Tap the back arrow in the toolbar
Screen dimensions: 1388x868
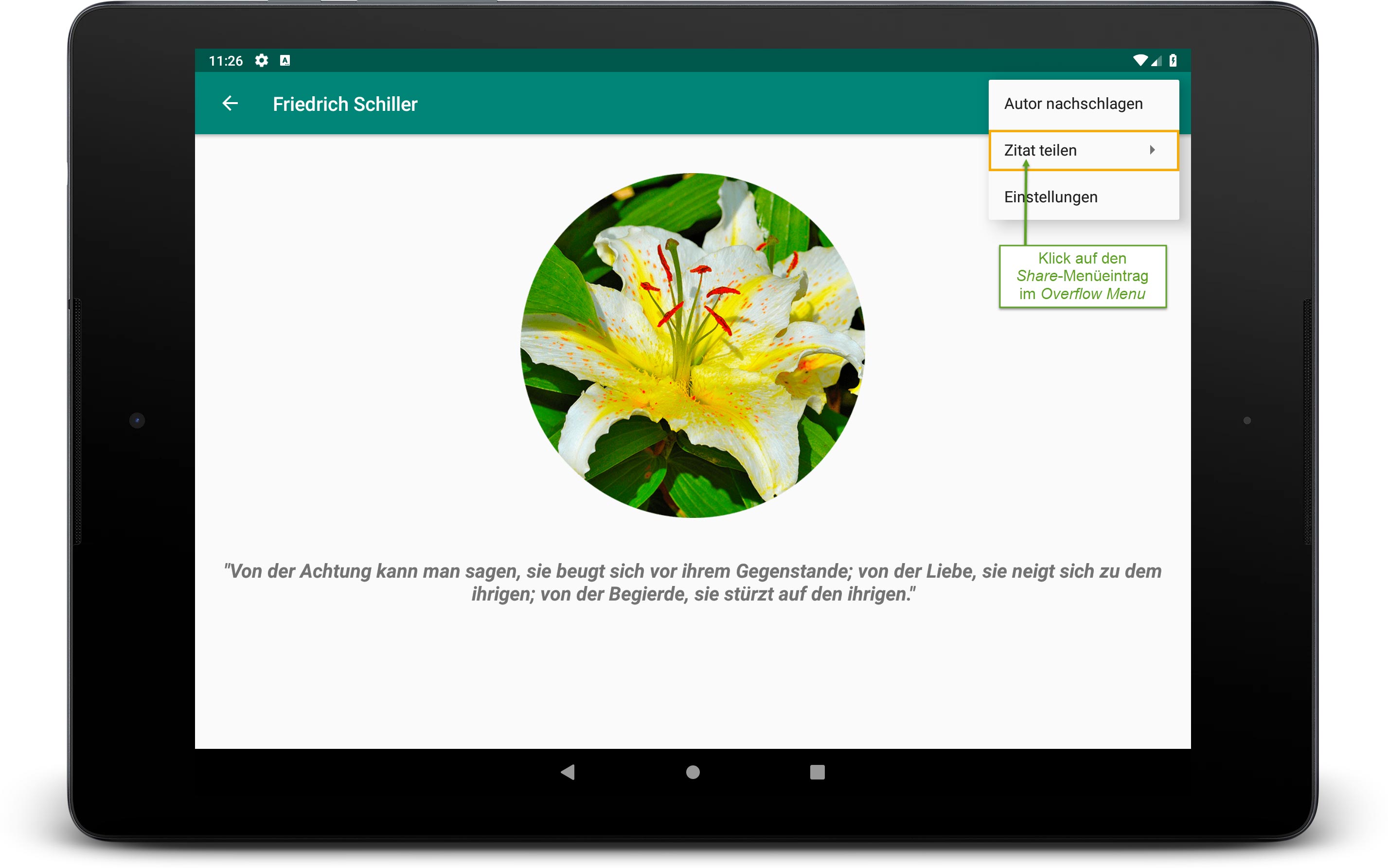230,103
